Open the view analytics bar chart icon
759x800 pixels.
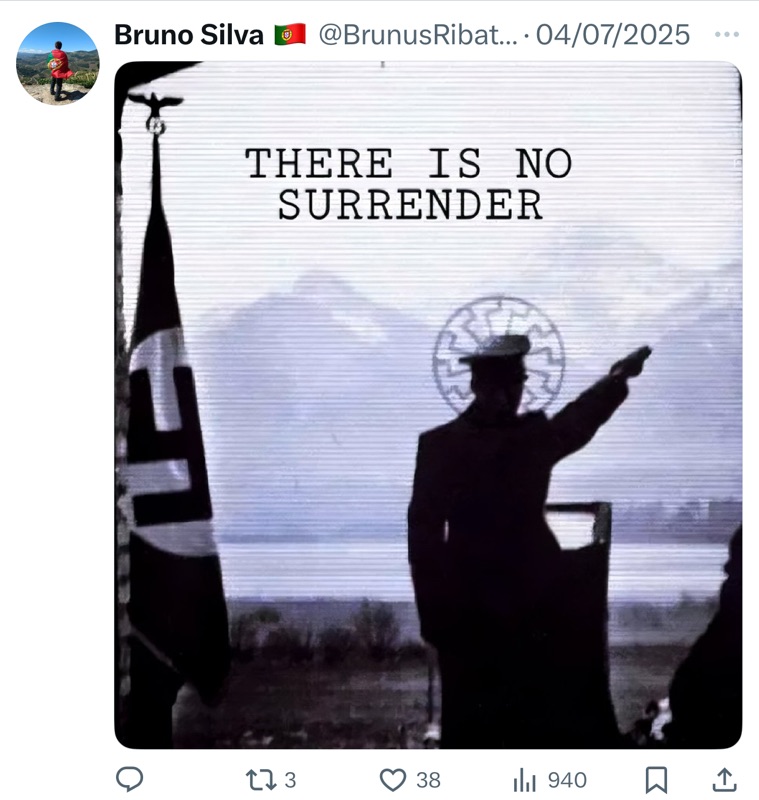click(x=525, y=780)
